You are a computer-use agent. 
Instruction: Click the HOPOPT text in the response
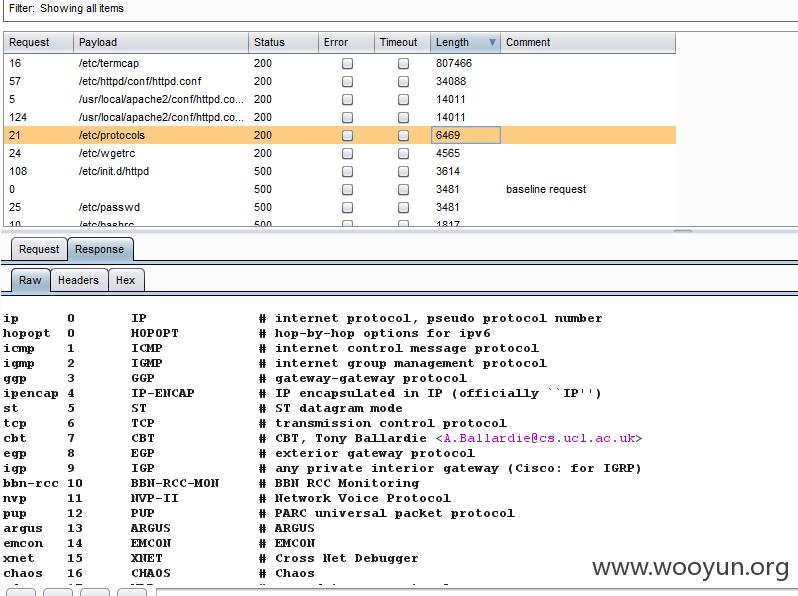pos(155,333)
